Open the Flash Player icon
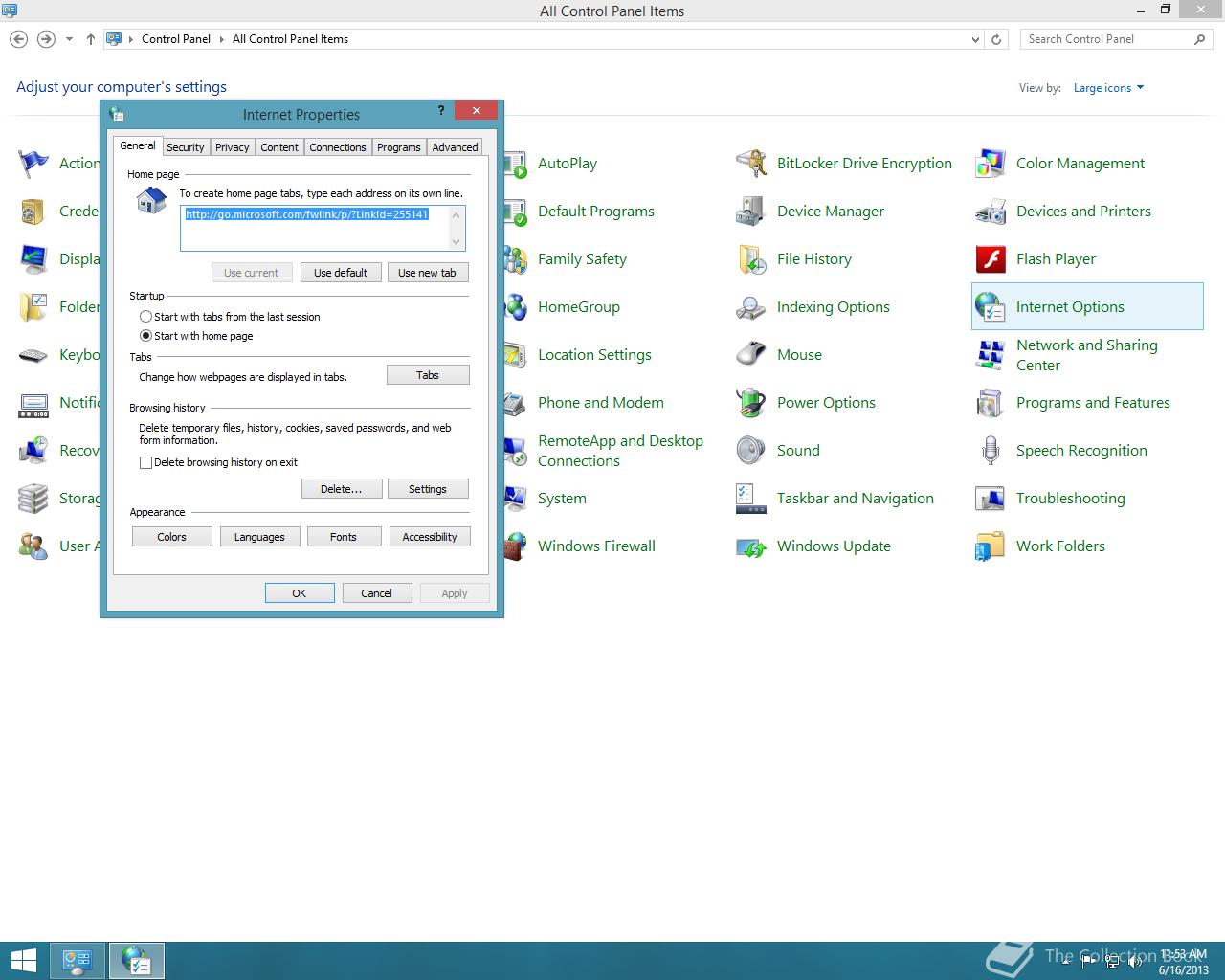This screenshot has width=1225, height=980. pyautogui.click(x=991, y=259)
